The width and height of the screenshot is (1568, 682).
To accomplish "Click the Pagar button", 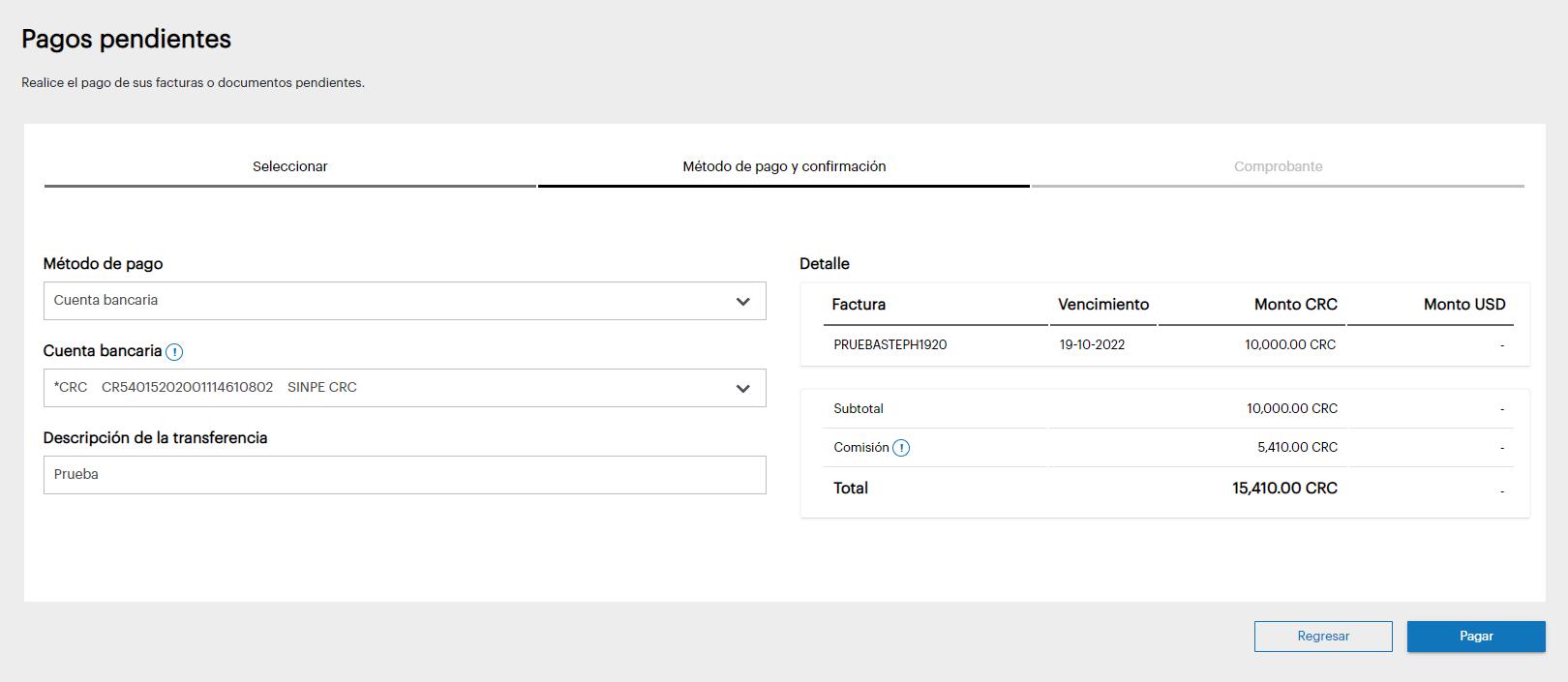I will pos(1476,637).
